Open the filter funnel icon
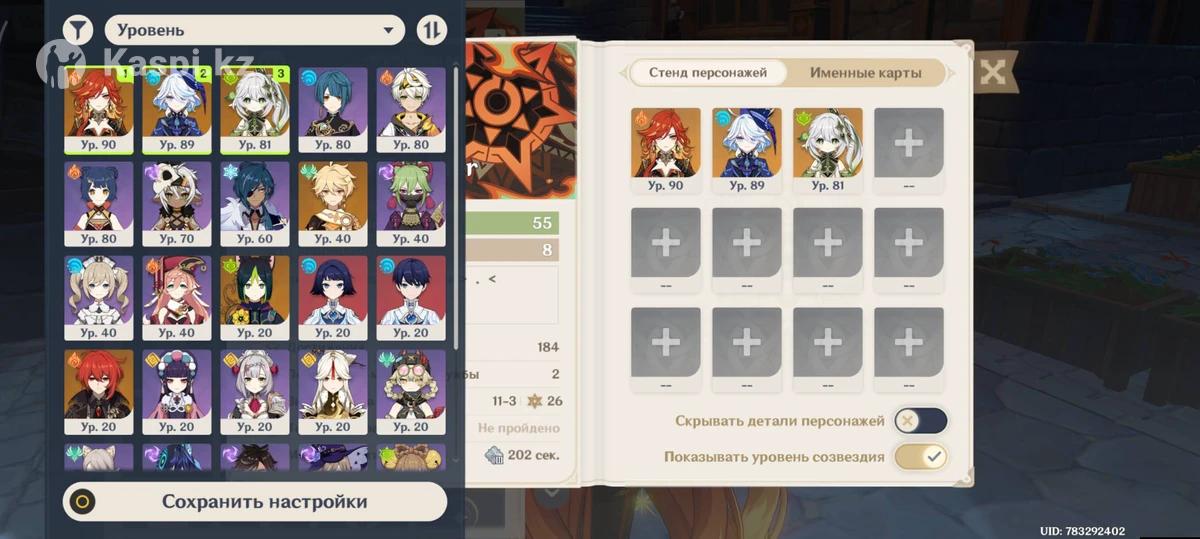 point(78,30)
